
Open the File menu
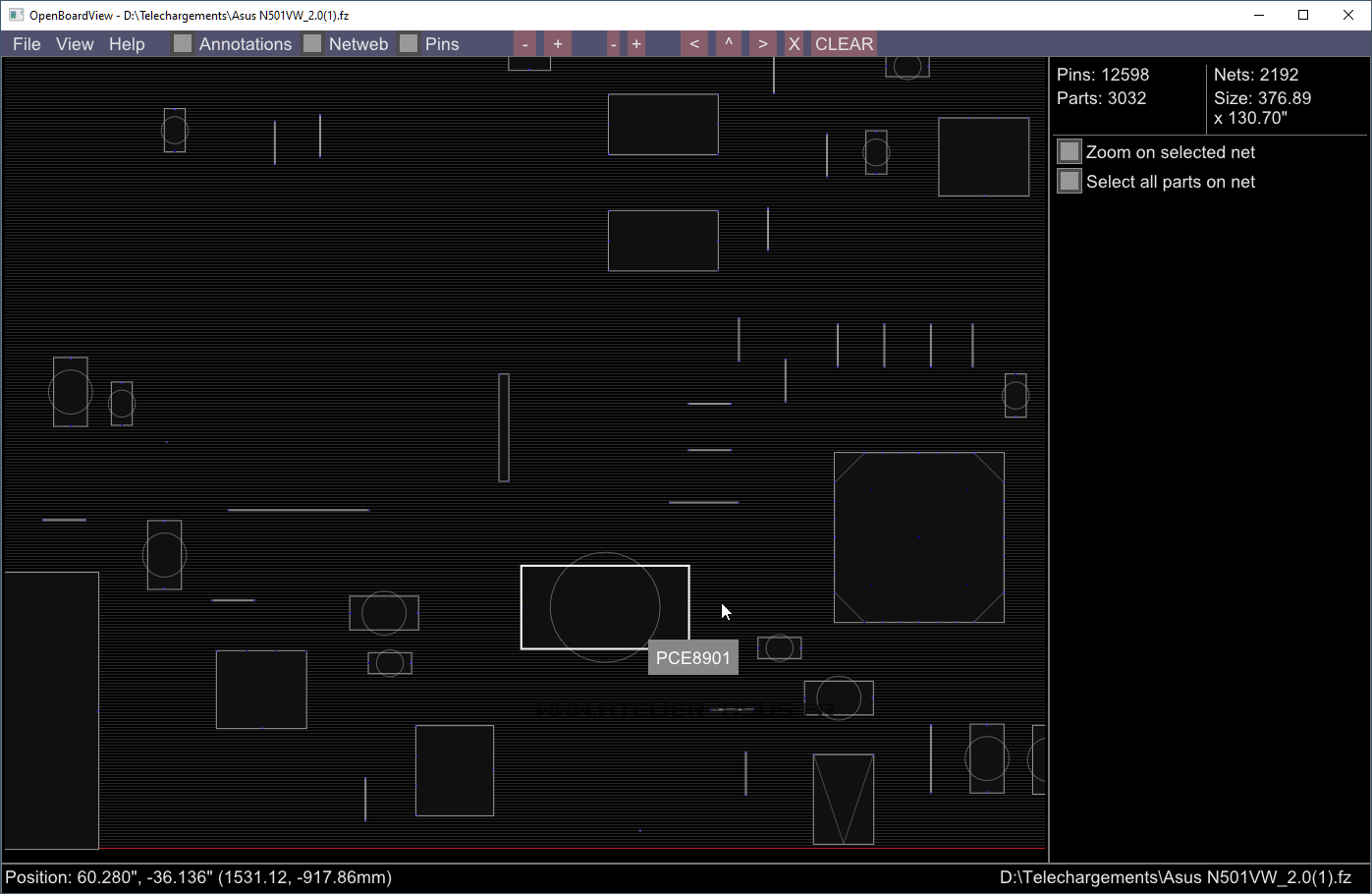(27, 44)
